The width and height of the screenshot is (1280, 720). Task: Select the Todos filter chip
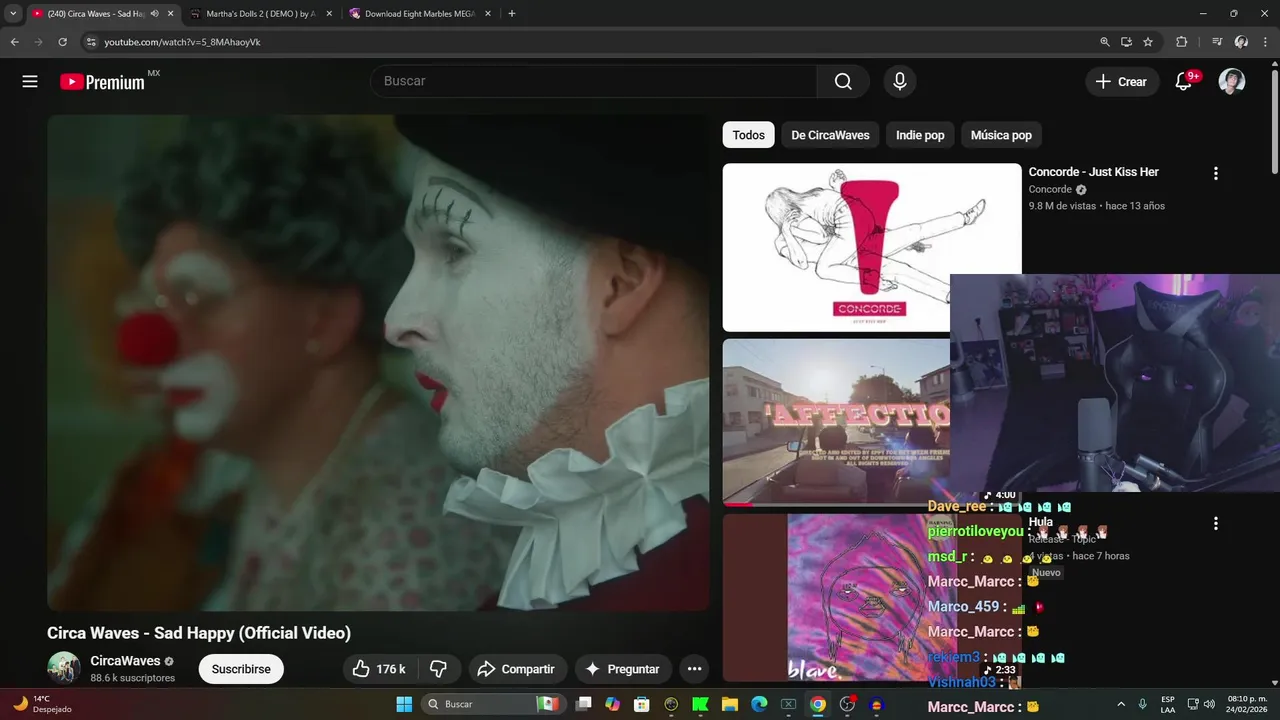click(x=748, y=135)
